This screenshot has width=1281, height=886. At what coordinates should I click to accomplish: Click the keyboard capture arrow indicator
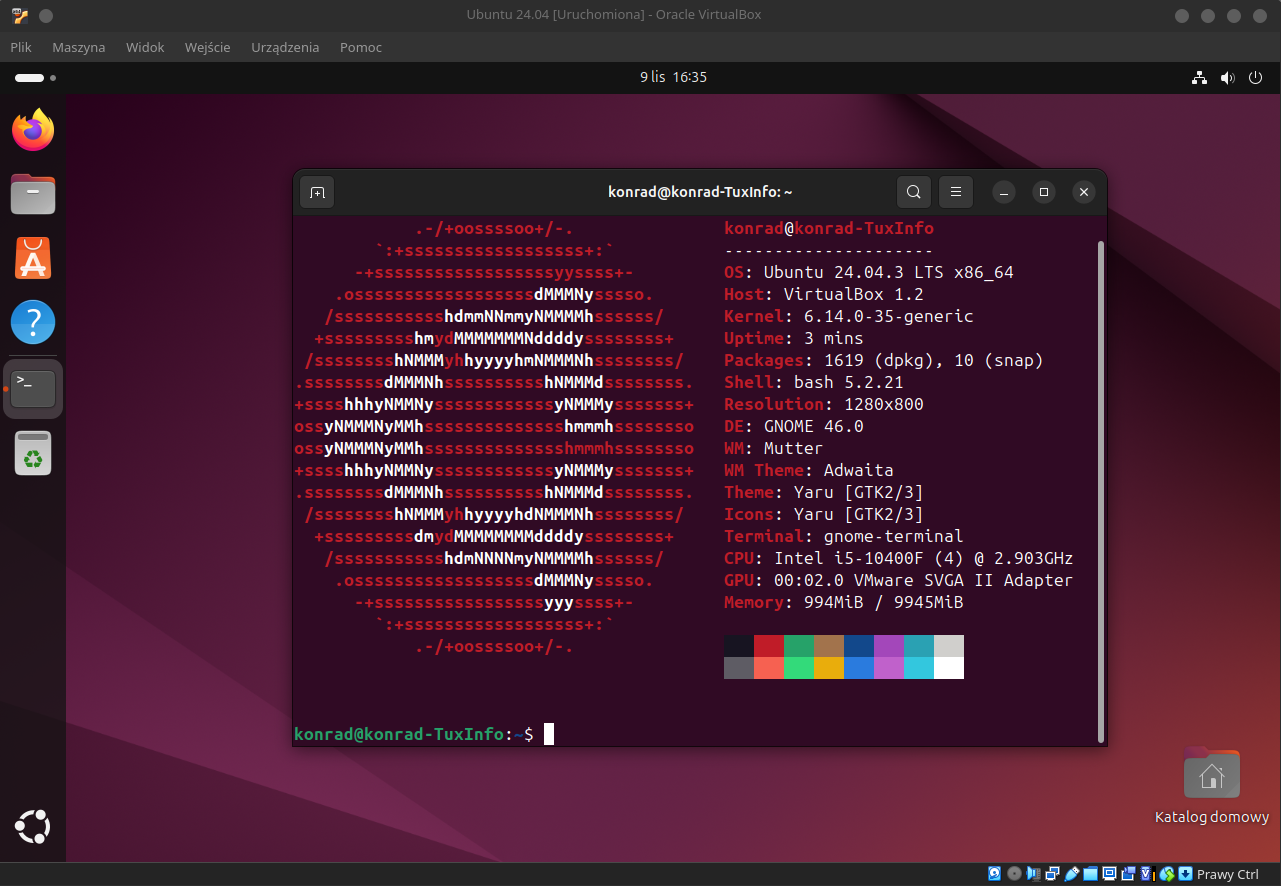[1185, 874]
